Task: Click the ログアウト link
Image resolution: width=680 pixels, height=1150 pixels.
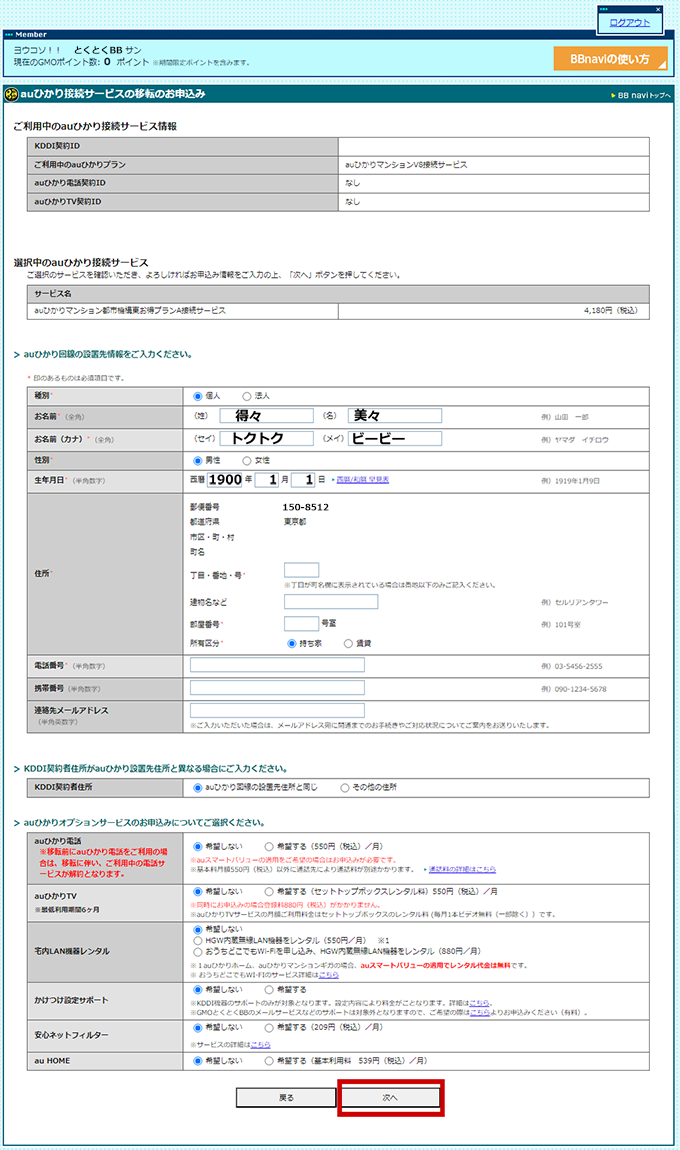Action: [630, 23]
